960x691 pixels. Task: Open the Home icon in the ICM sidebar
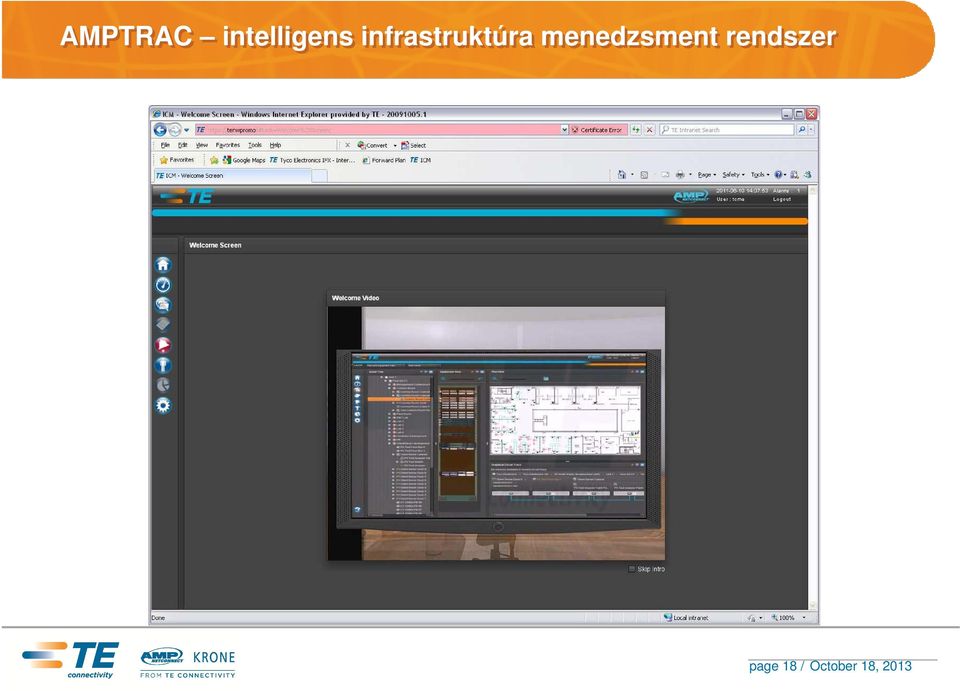[x=163, y=264]
